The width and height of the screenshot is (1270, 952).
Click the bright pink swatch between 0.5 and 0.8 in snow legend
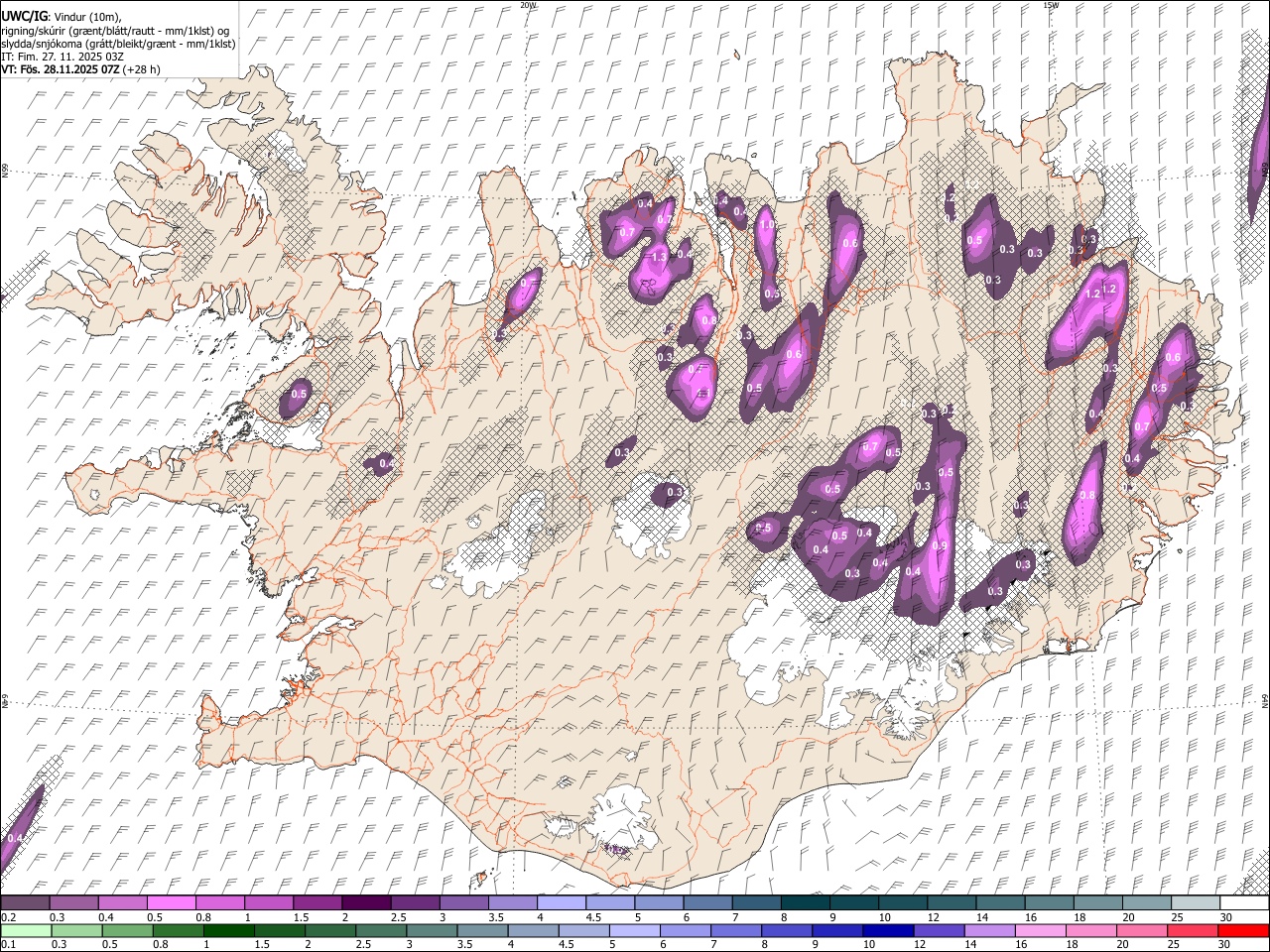point(171,902)
